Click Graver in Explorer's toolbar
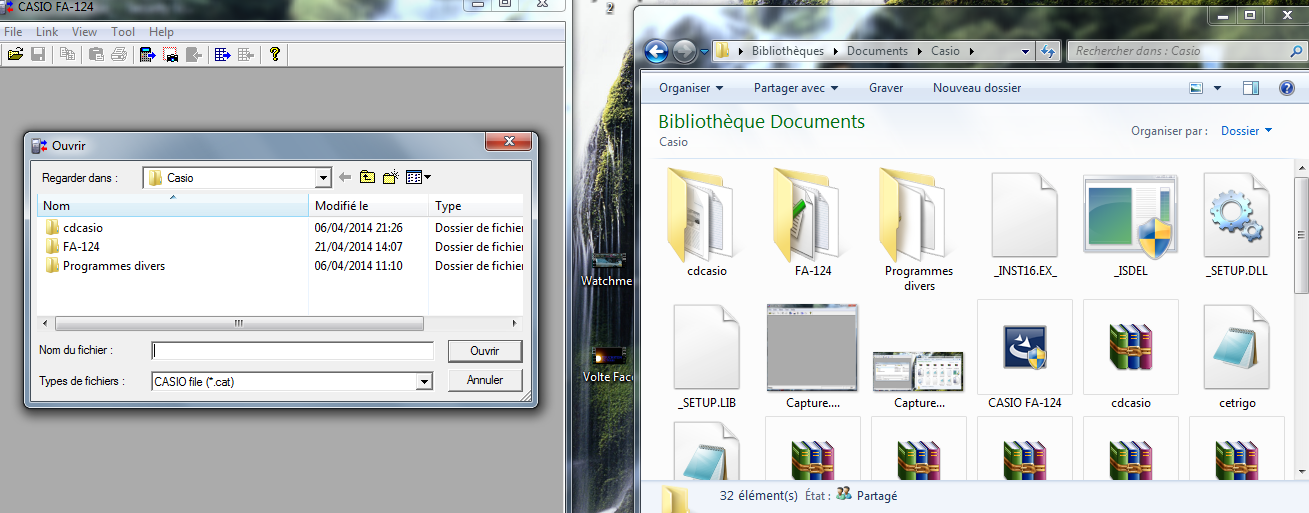 [x=886, y=88]
